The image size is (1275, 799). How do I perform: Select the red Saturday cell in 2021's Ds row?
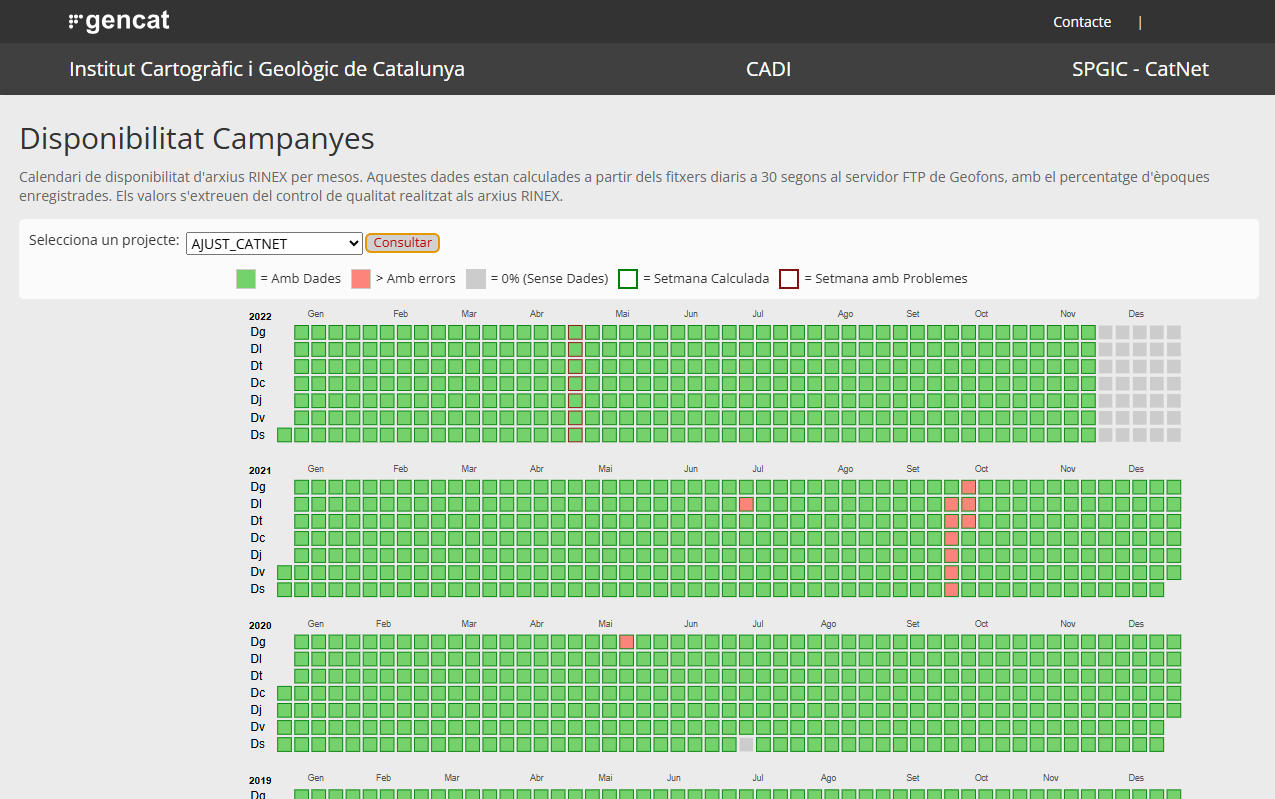coord(951,590)
